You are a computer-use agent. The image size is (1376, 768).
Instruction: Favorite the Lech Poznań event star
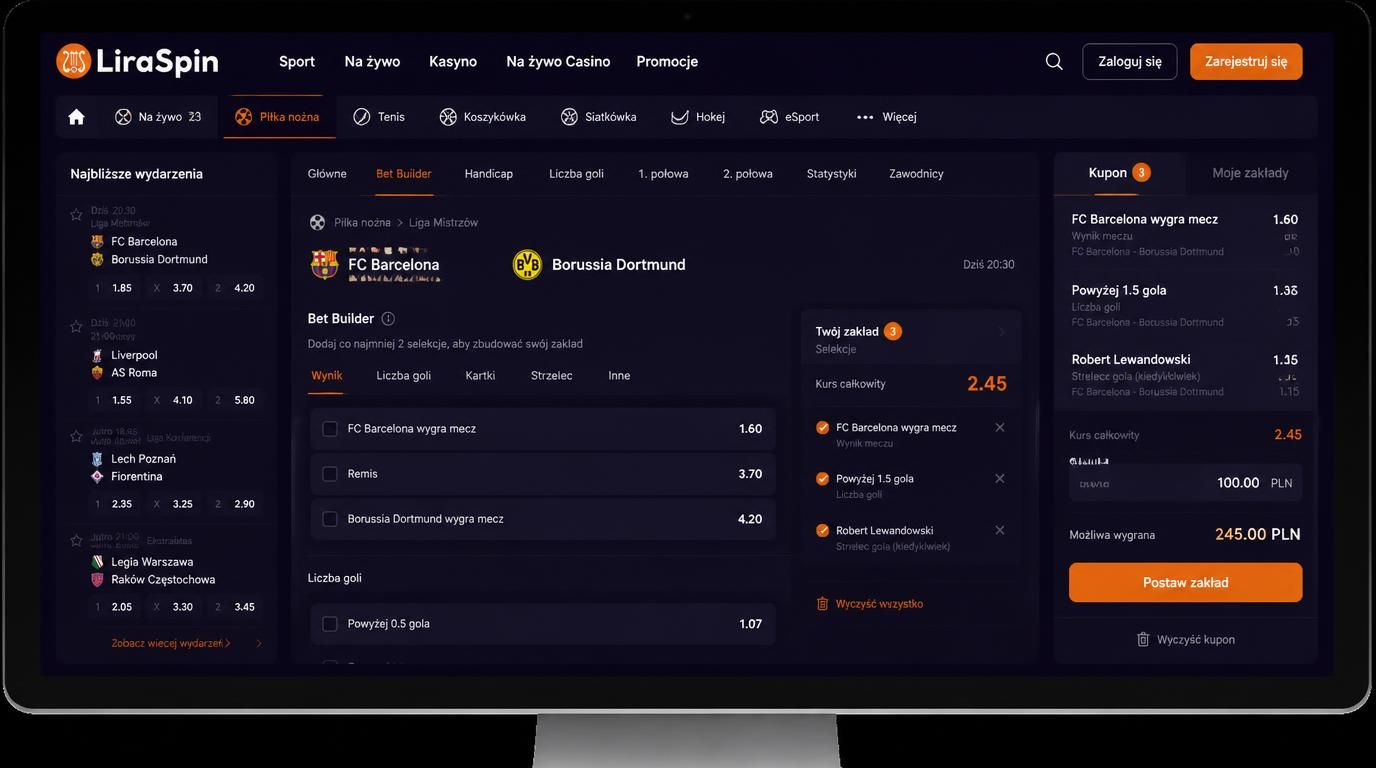pyautogui.click(x=76, y=436)
